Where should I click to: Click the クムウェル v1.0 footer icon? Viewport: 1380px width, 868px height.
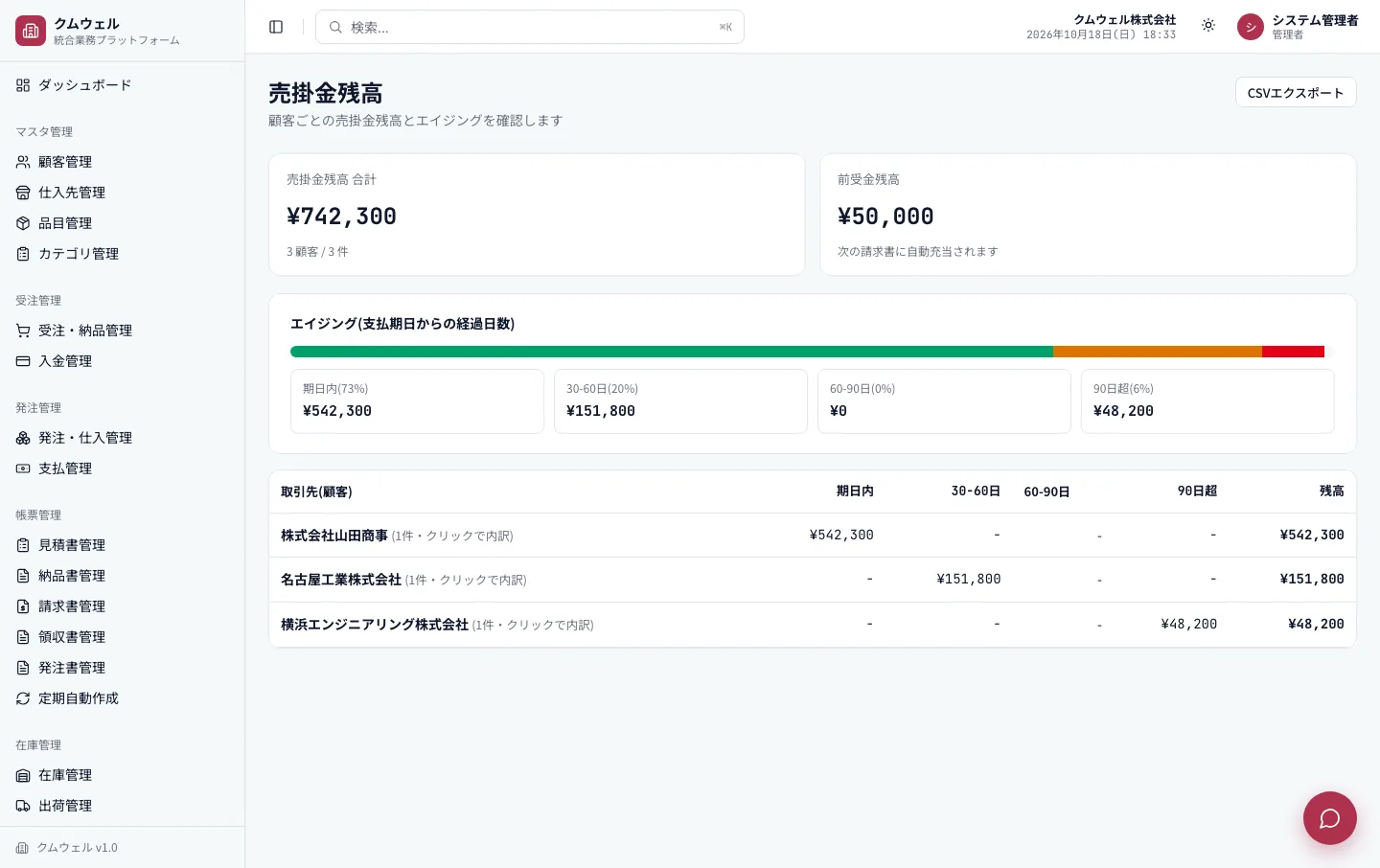[22, 848]
